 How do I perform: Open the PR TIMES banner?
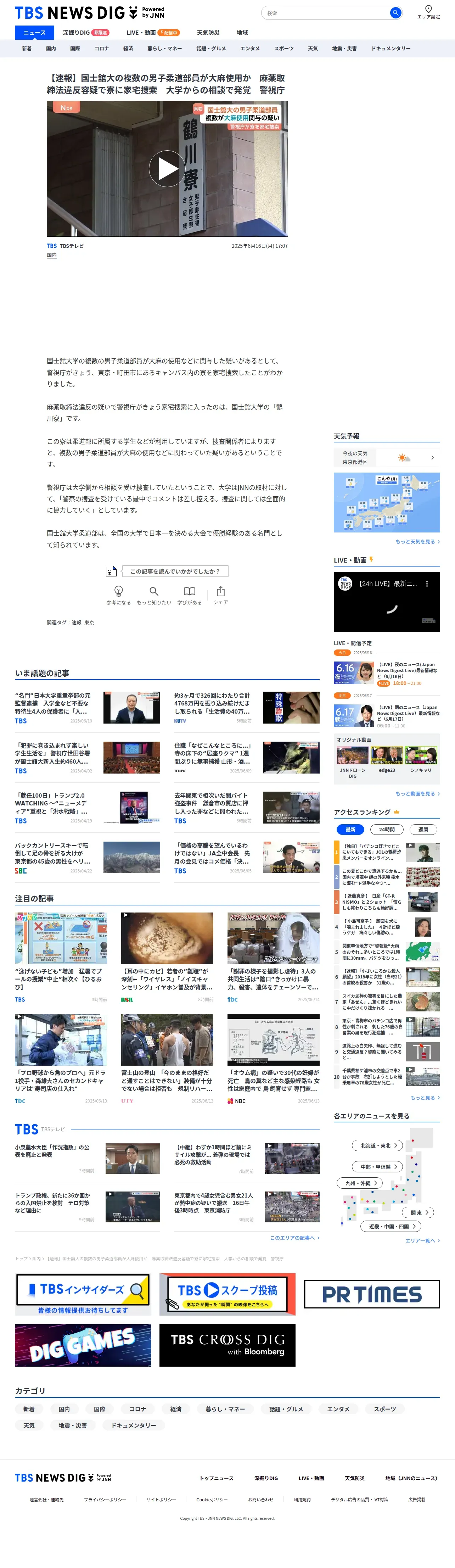point(372,1294)
